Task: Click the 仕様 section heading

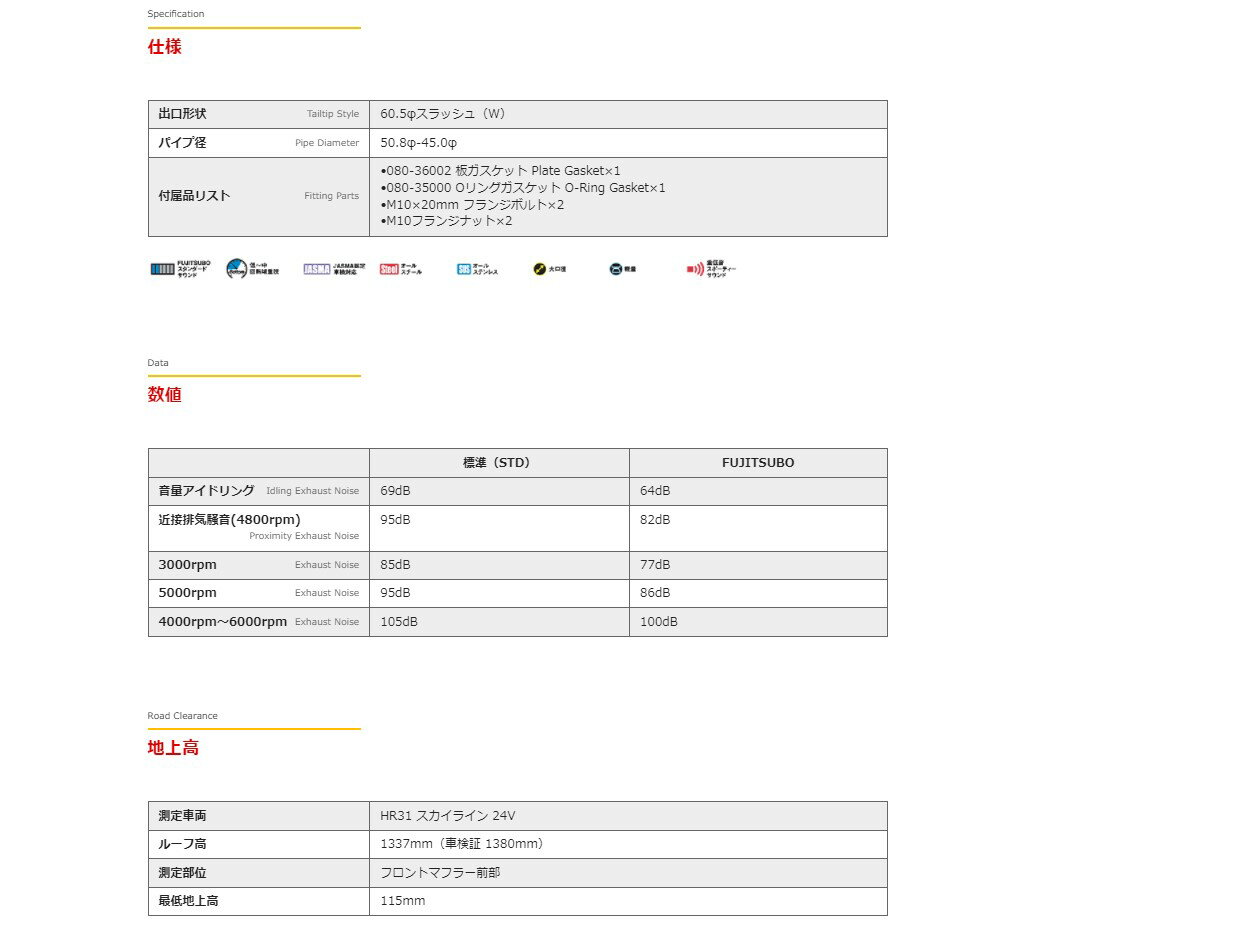Action: click(x=165, y=46)
